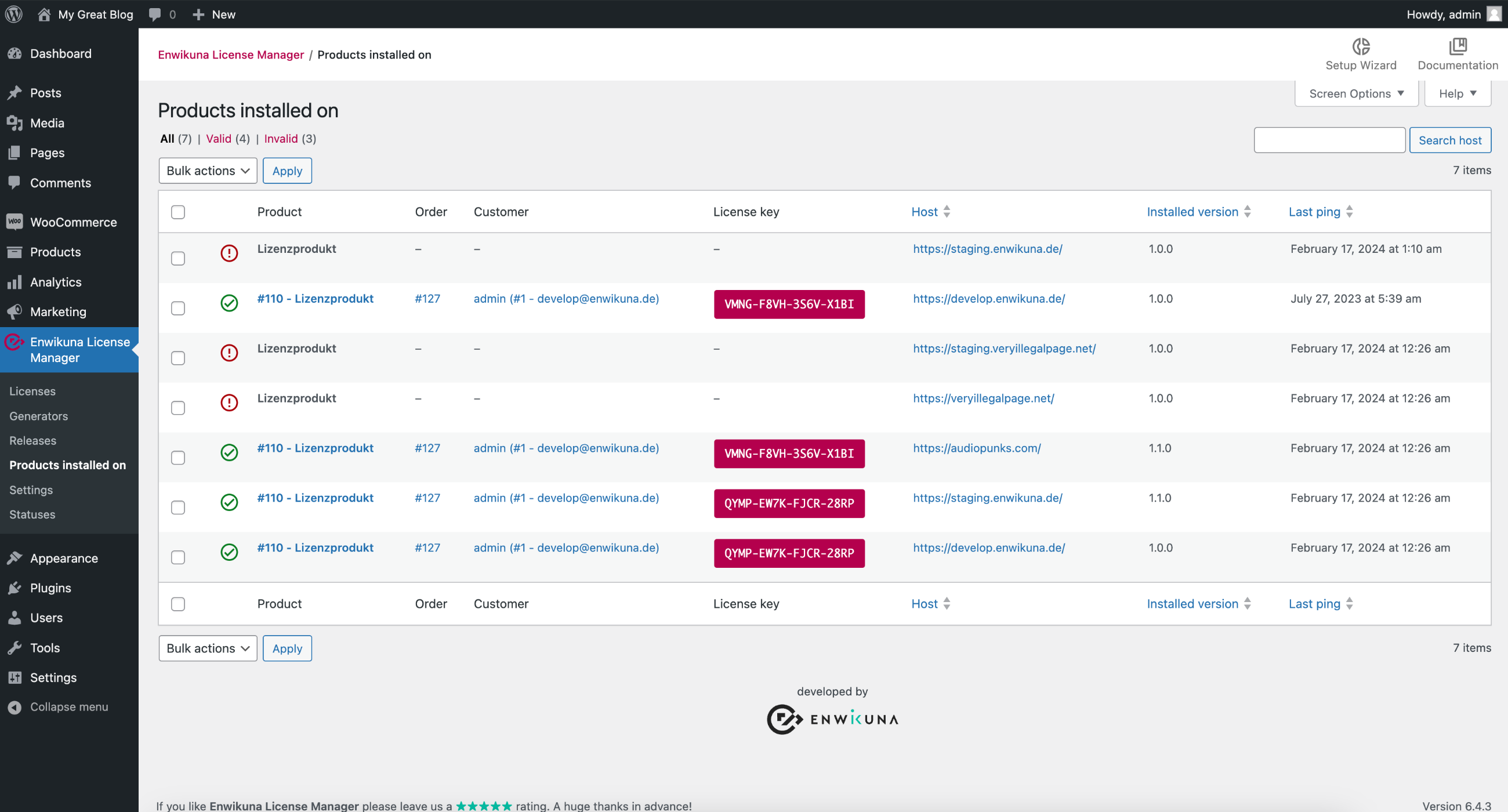Viewport: 1508px width, 812px height.
Task: Click the plus icon next to New
Action: 198,14
